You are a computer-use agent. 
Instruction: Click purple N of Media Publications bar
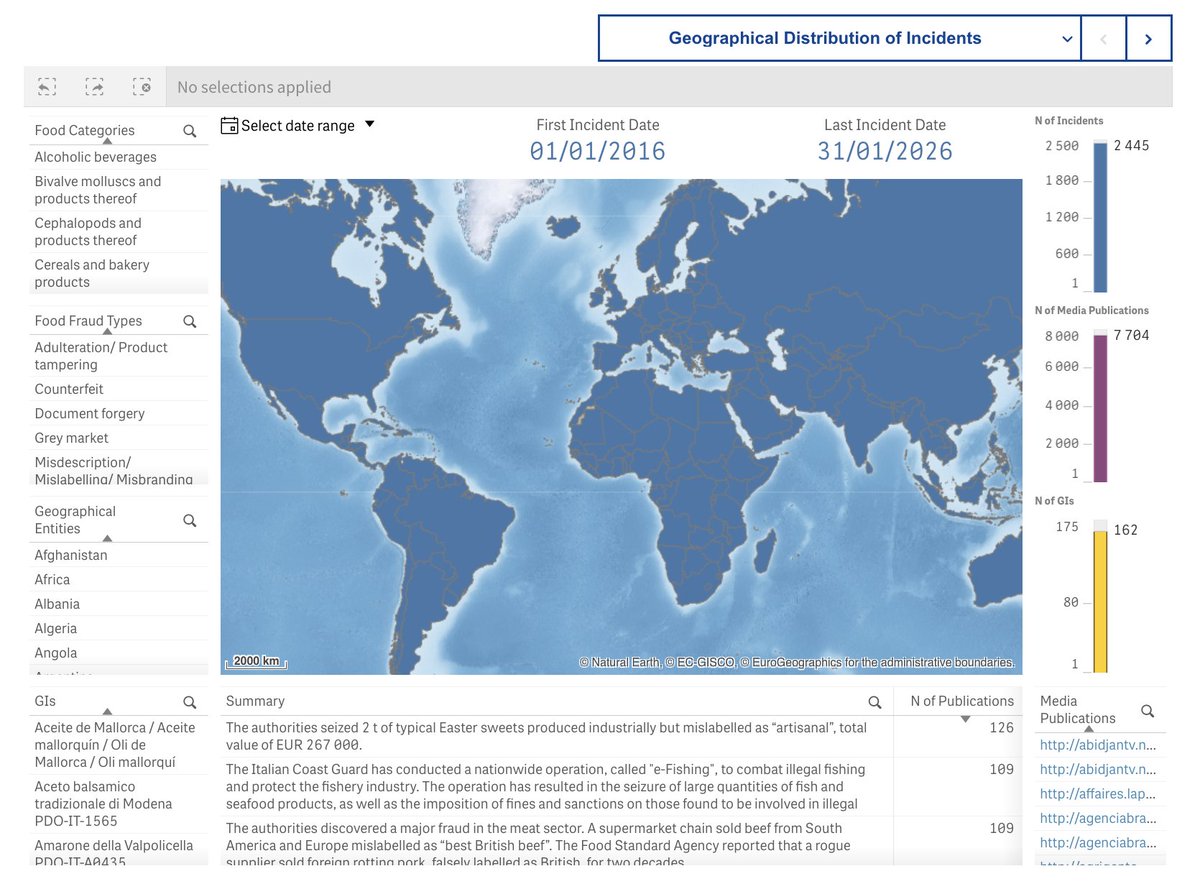1100,408
